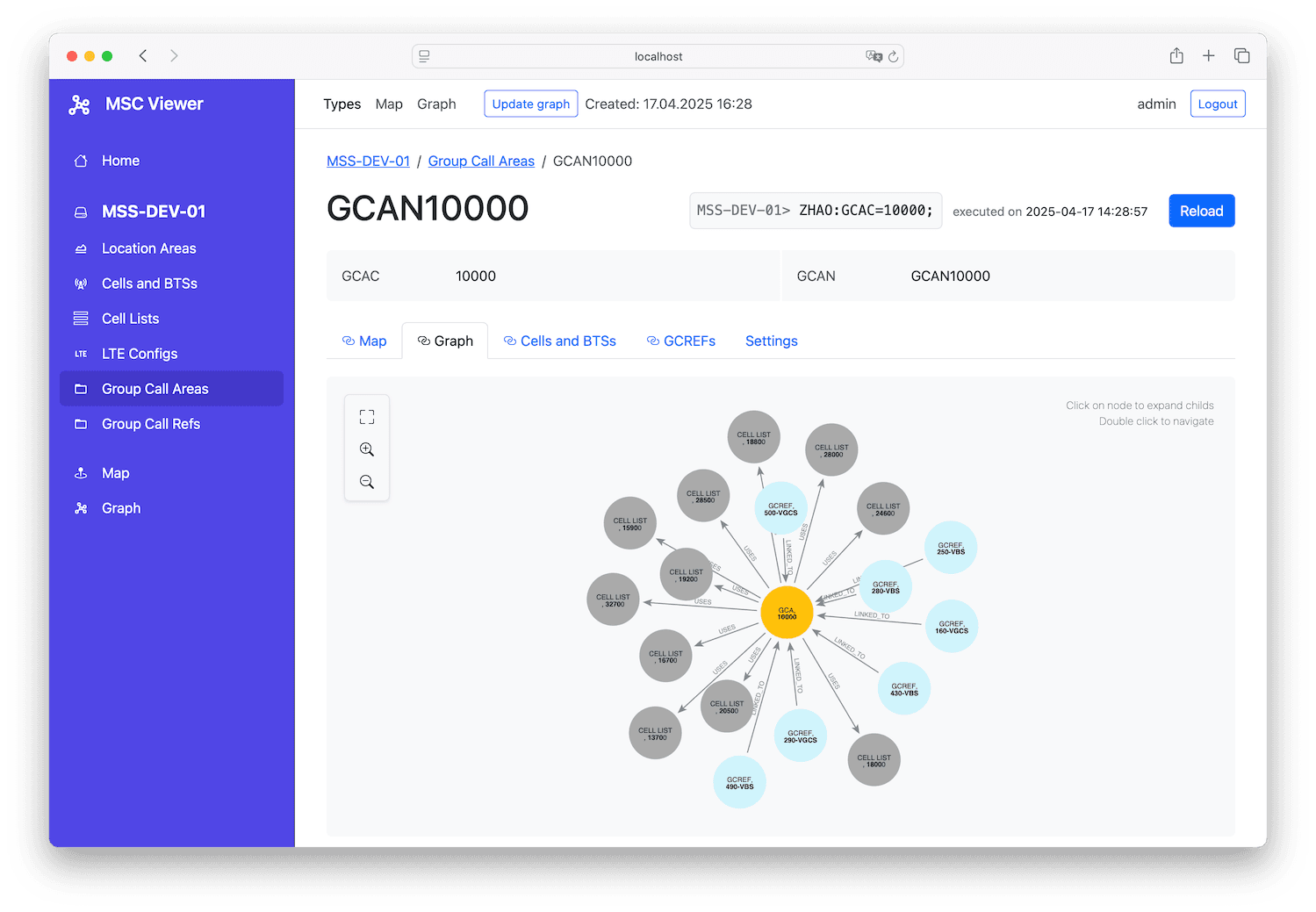
Task: Follow the MSS-DEV-01 breadcrumb link
Action: (x=368, y=161)
